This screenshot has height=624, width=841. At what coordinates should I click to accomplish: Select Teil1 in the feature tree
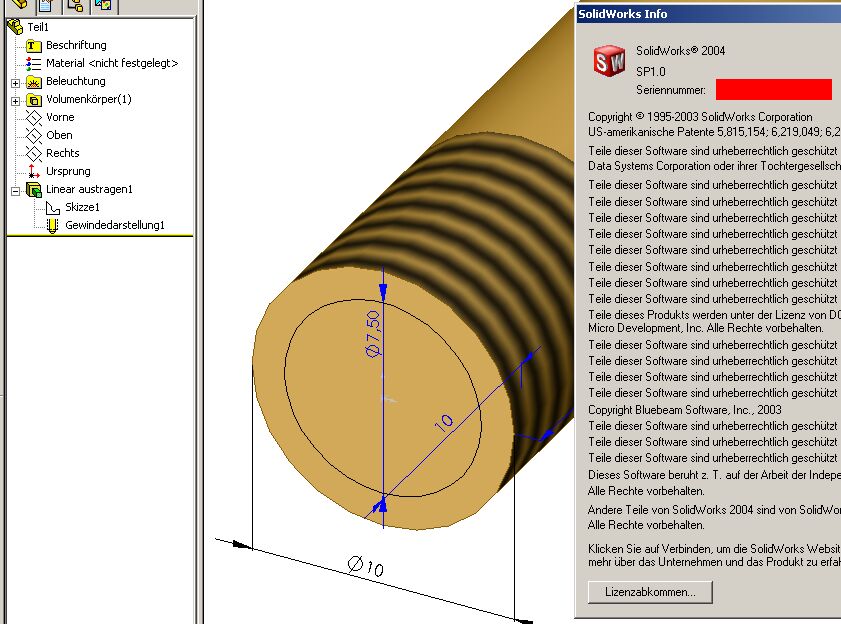[38, 27]
